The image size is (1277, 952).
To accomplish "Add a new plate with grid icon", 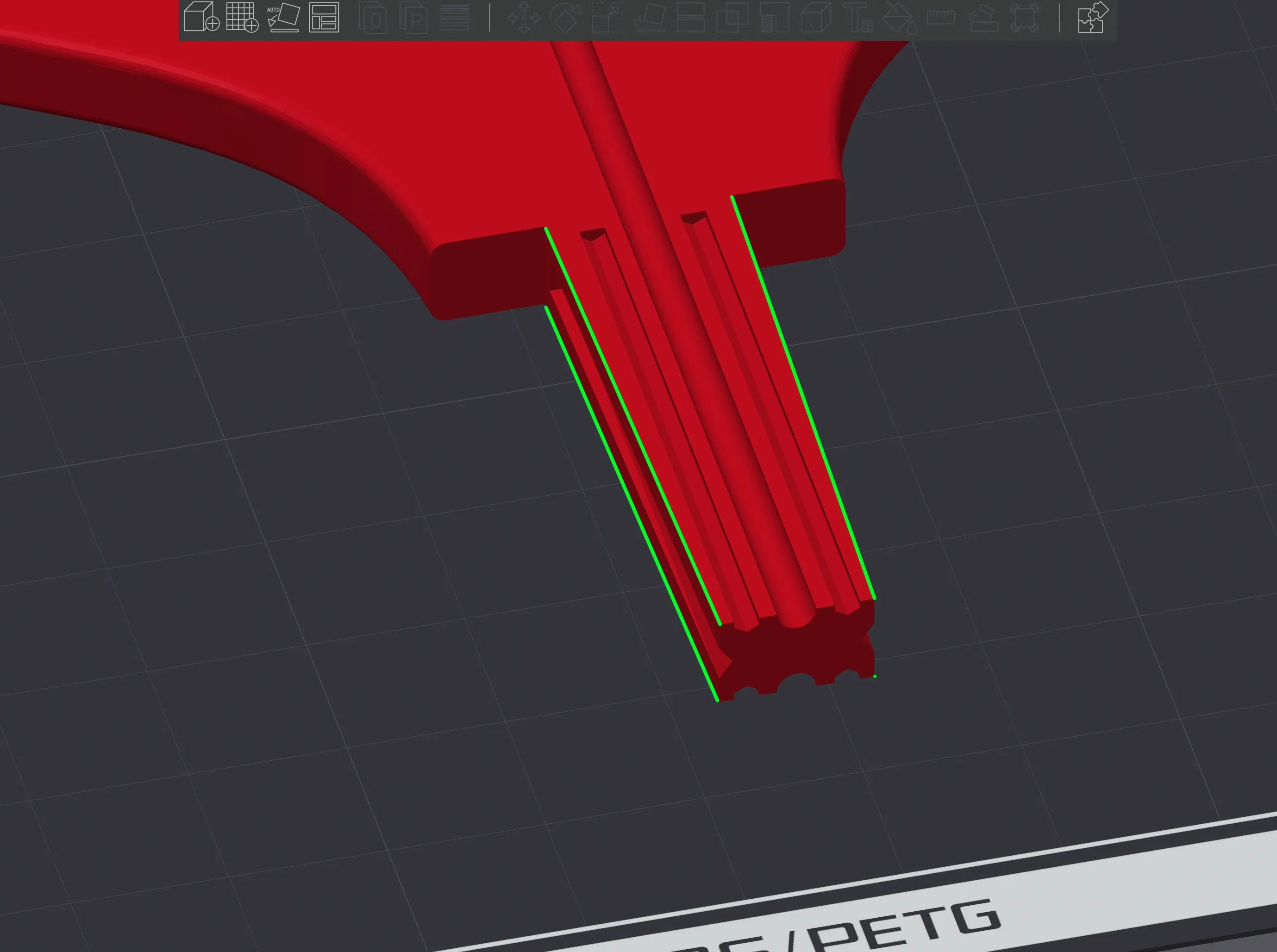I will click(x=242, y=17).
